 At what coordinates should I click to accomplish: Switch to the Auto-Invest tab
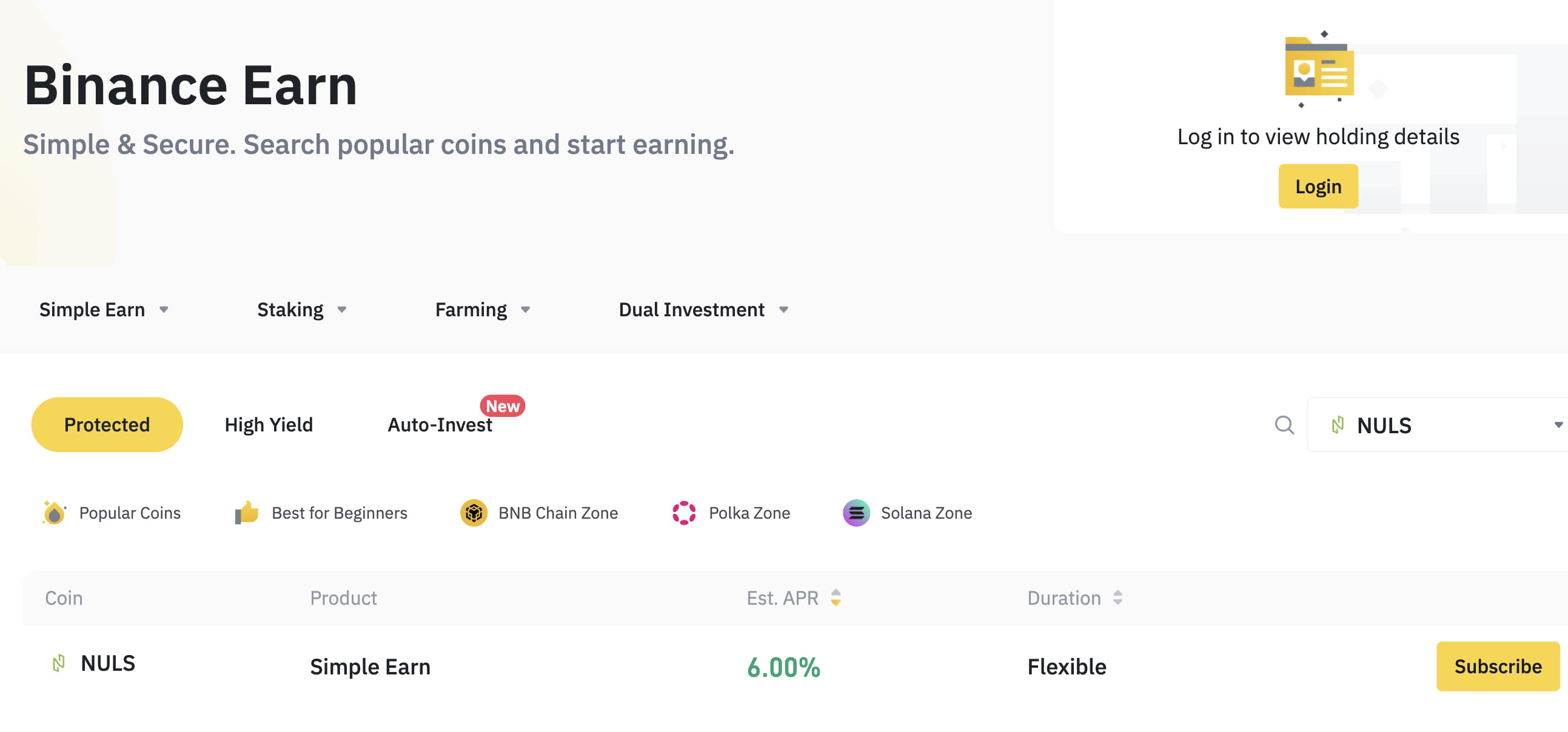pyautogui.click(x=440, y=425)
